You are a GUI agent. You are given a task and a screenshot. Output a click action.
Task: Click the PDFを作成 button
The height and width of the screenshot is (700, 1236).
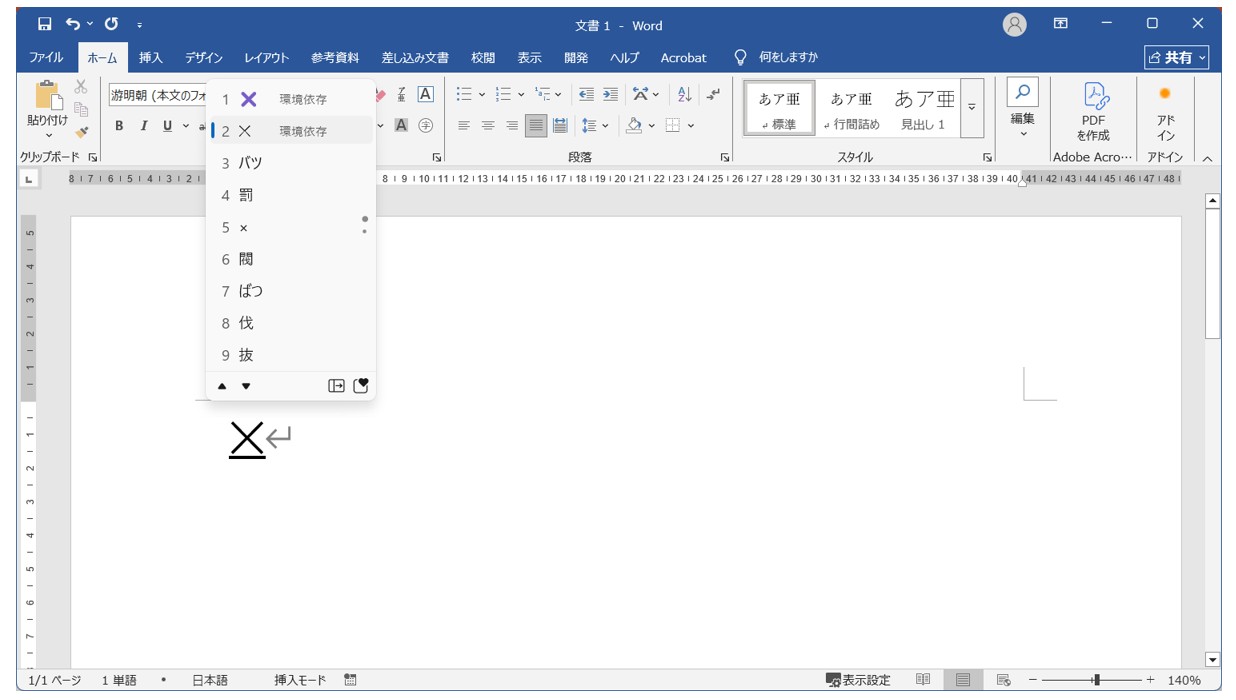click(1093, 111)
